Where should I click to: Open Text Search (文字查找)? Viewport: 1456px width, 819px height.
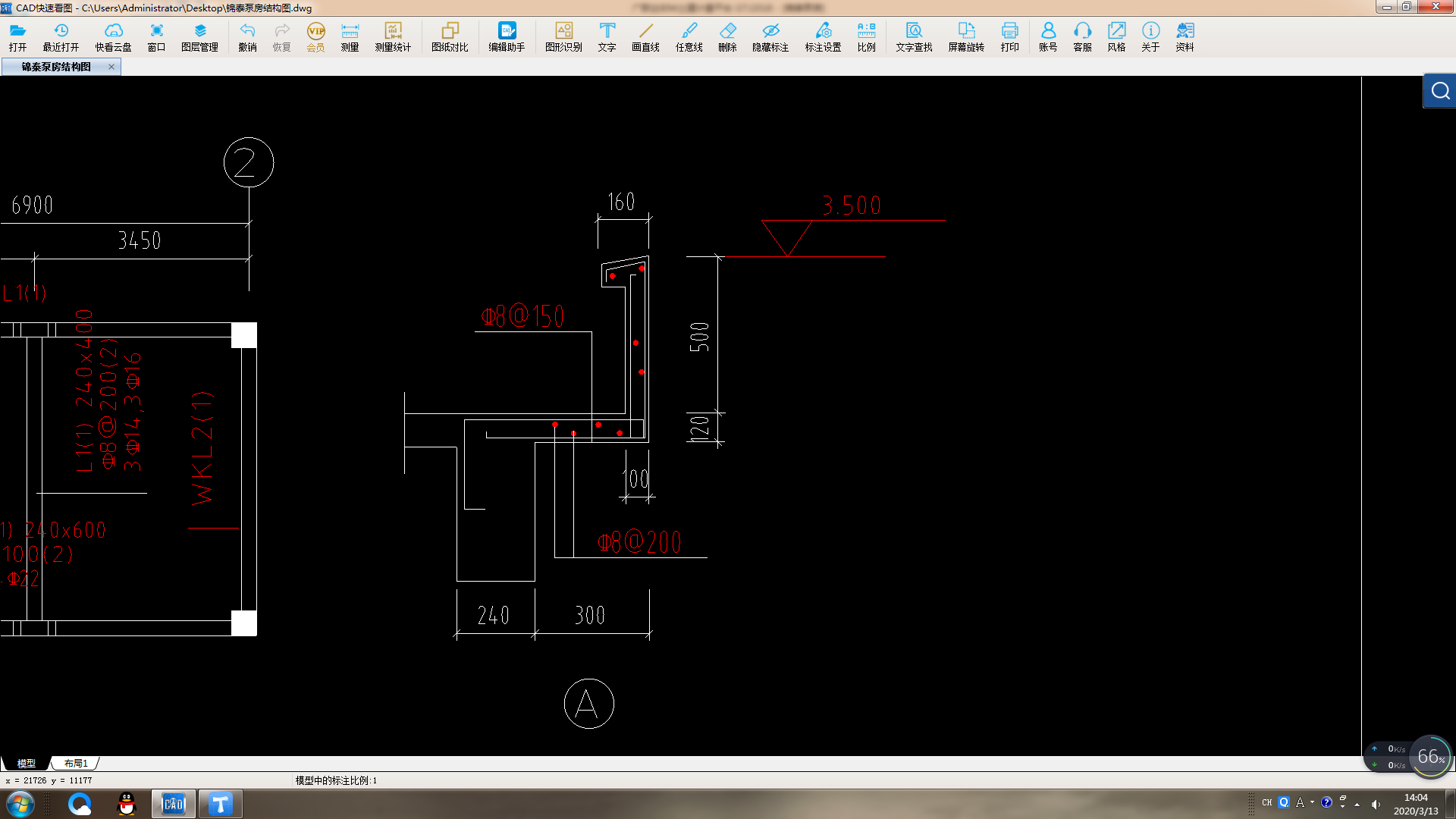[x=914, y=36]
